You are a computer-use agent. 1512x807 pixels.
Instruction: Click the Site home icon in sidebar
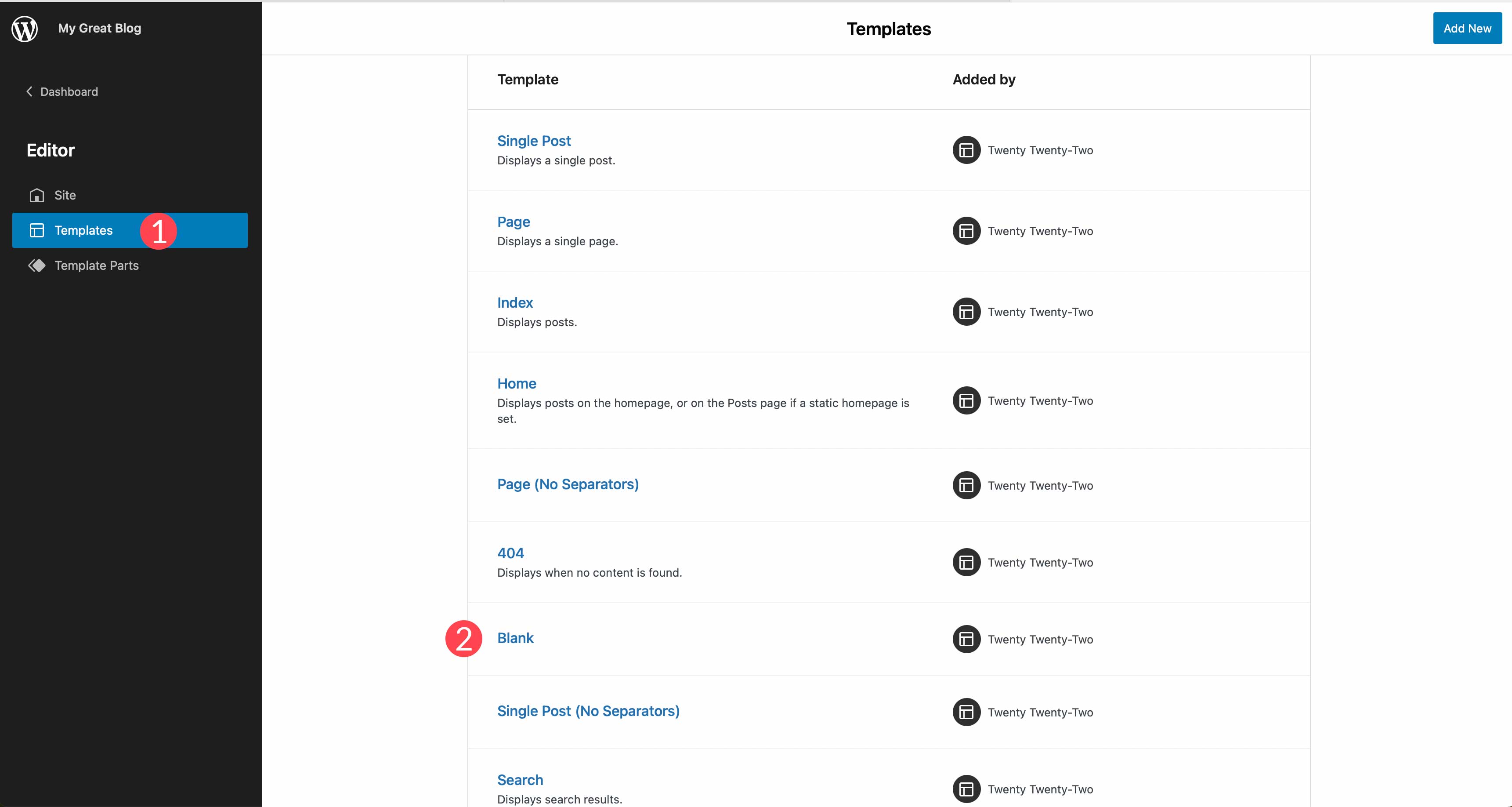37,195
